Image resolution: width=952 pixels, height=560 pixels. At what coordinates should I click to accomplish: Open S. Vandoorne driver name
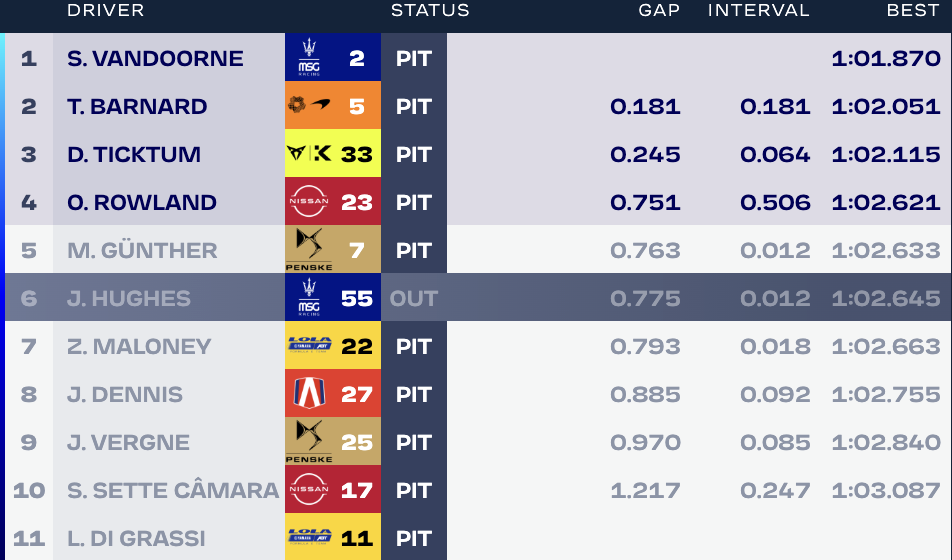(155, 58)
